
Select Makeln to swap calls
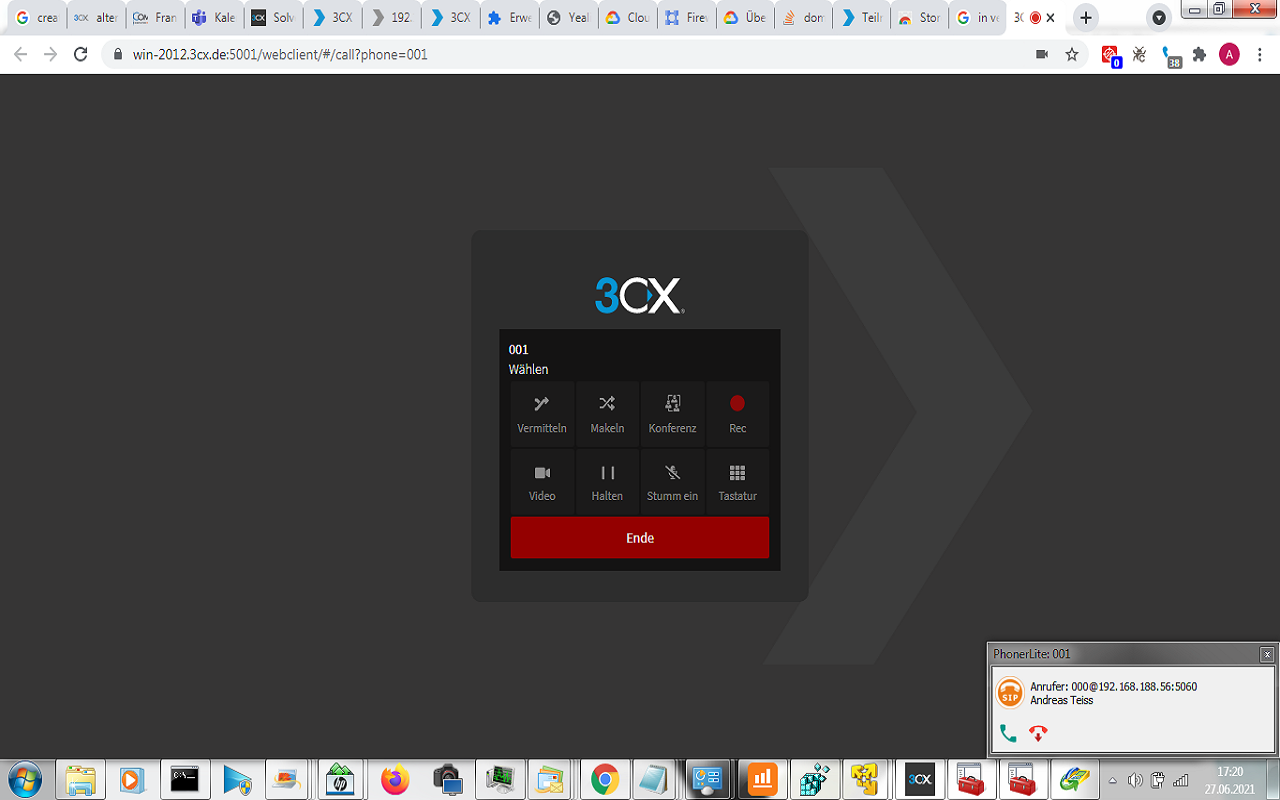coord(607,413)
